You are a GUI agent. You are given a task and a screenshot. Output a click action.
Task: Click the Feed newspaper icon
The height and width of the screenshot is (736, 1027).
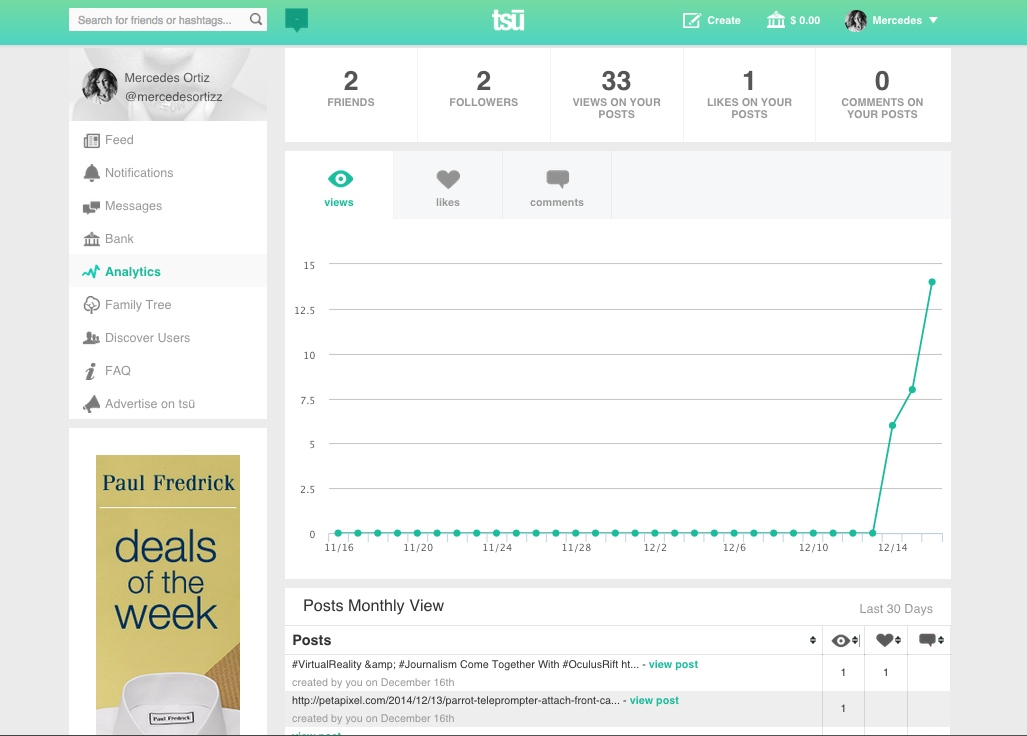(92, 140)
